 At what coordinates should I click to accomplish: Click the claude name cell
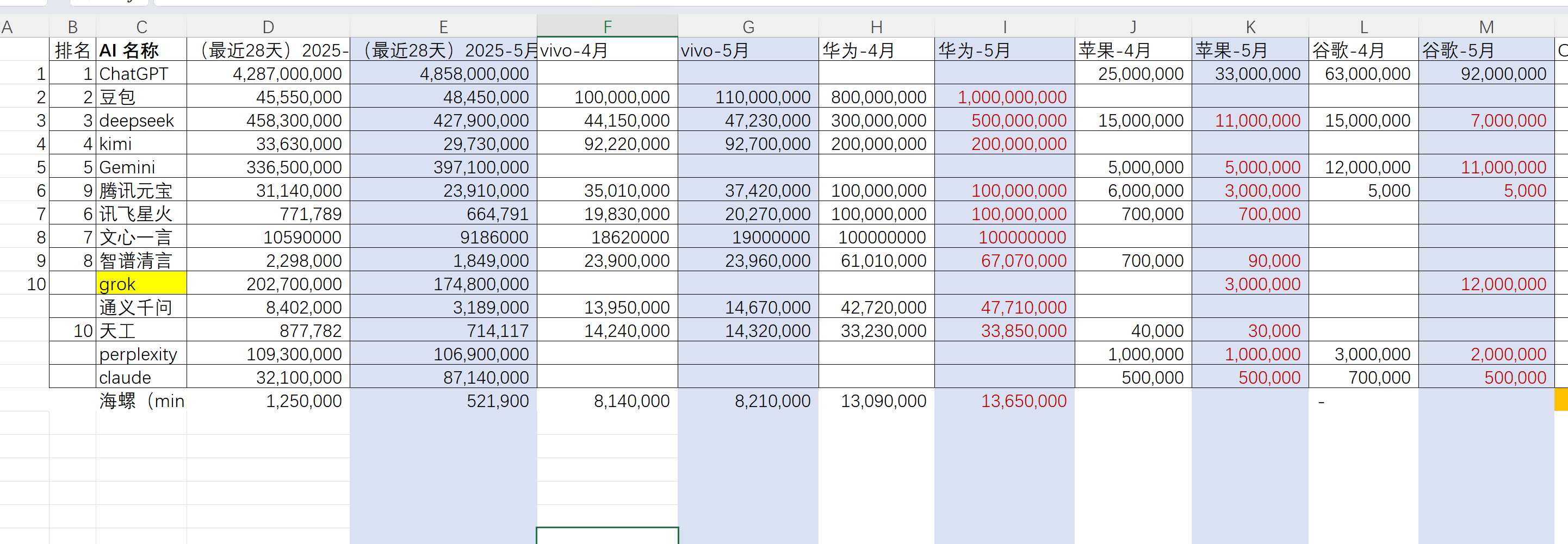141,377
